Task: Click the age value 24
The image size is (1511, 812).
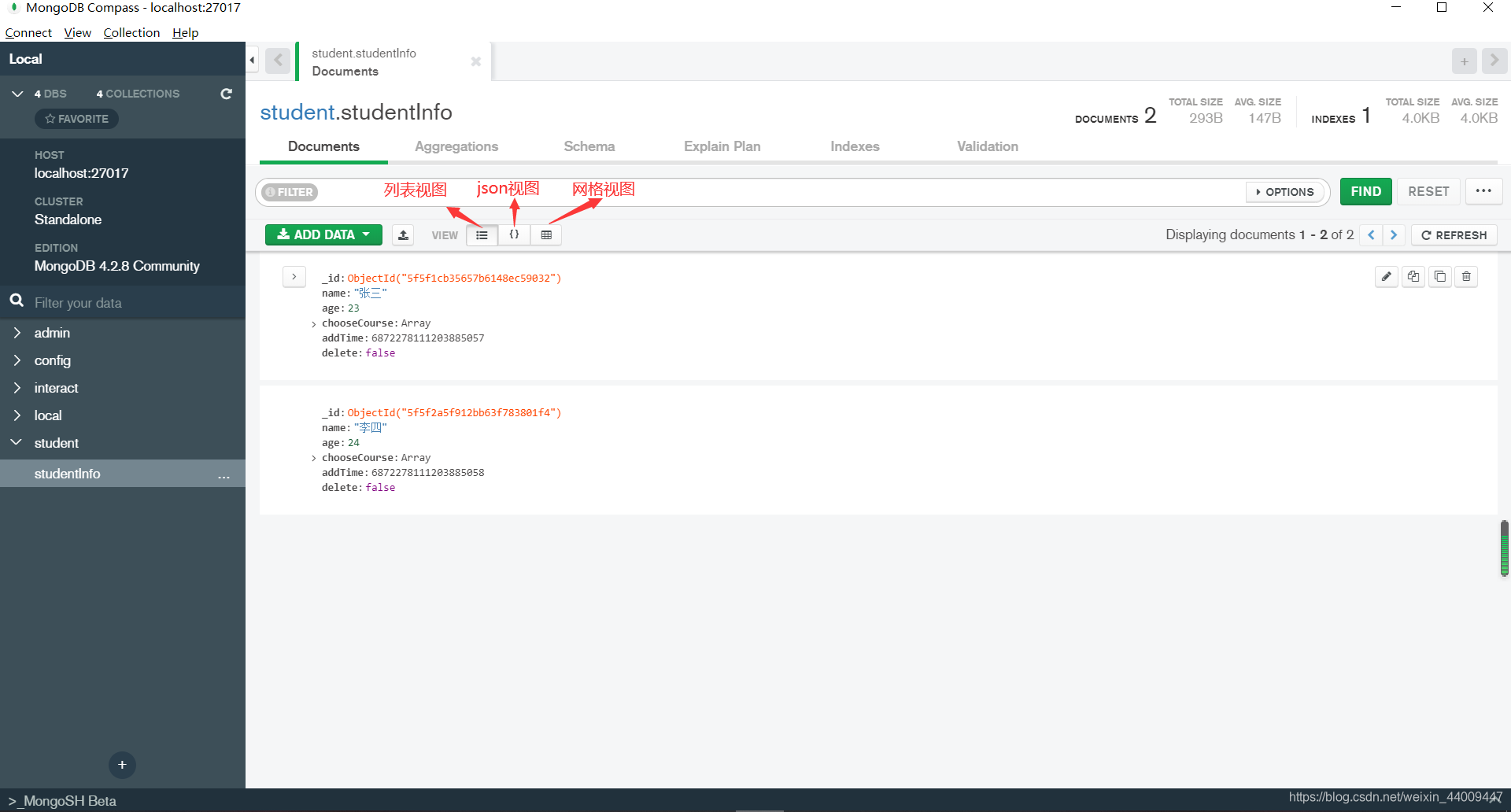Action: 353,443
